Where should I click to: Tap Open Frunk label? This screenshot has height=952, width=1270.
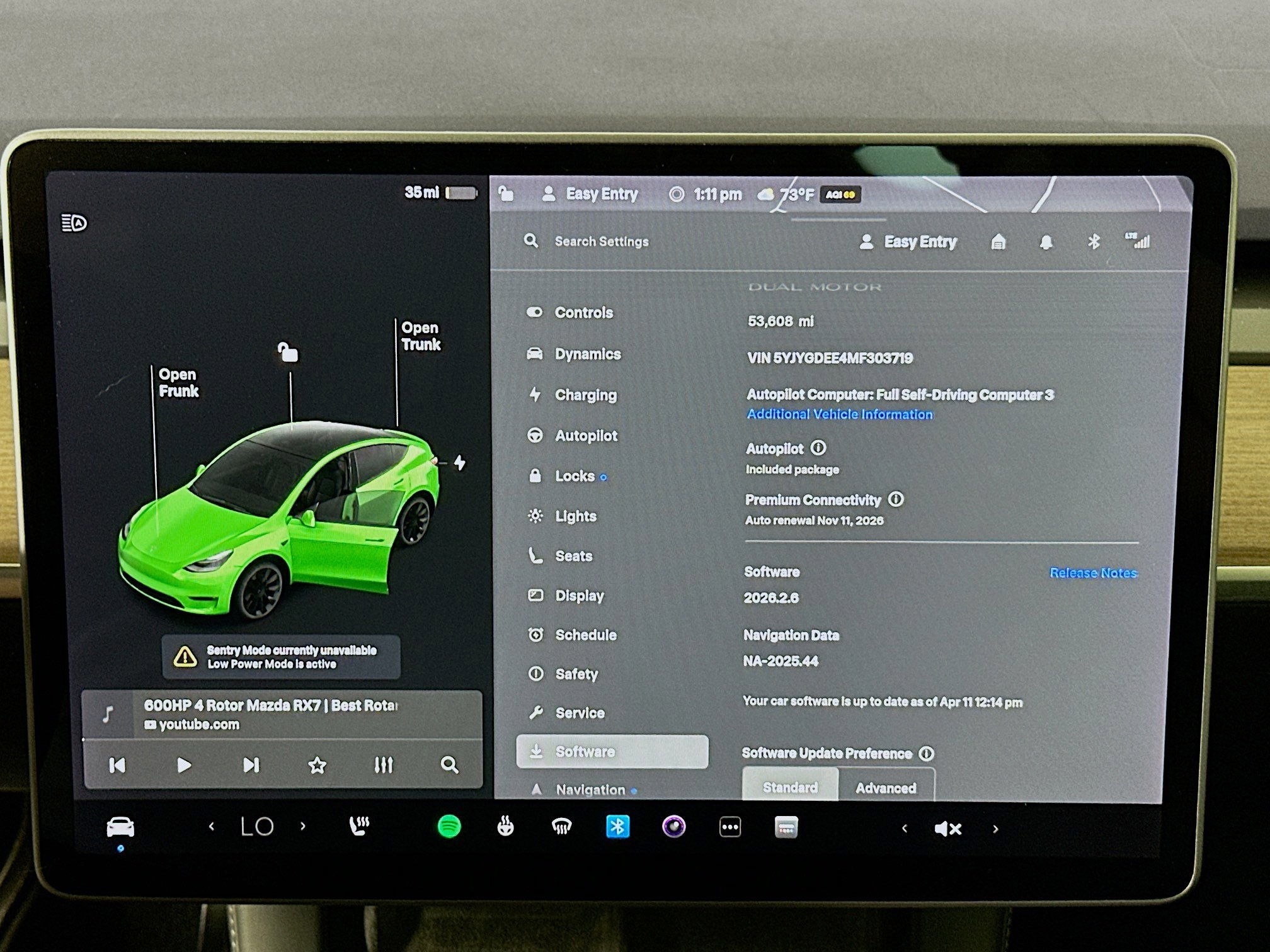[x=178, y=383]
